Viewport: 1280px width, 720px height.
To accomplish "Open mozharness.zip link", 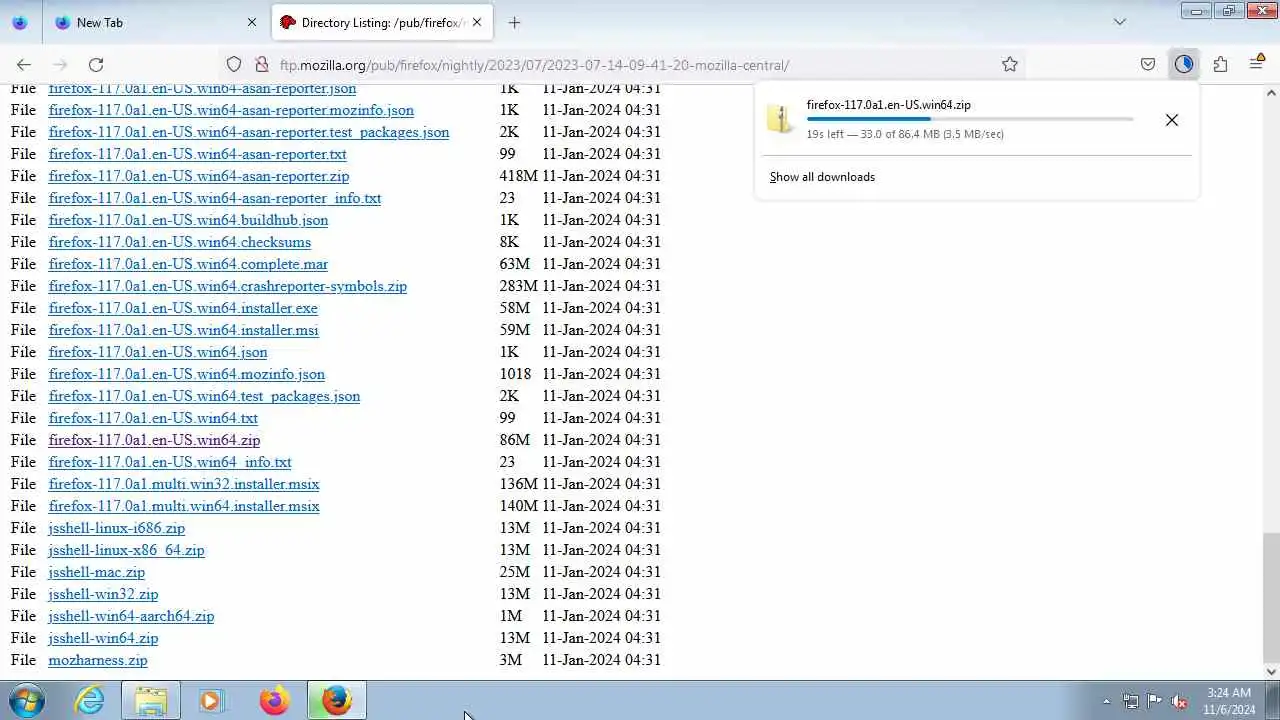I will [x=98, y=660].
